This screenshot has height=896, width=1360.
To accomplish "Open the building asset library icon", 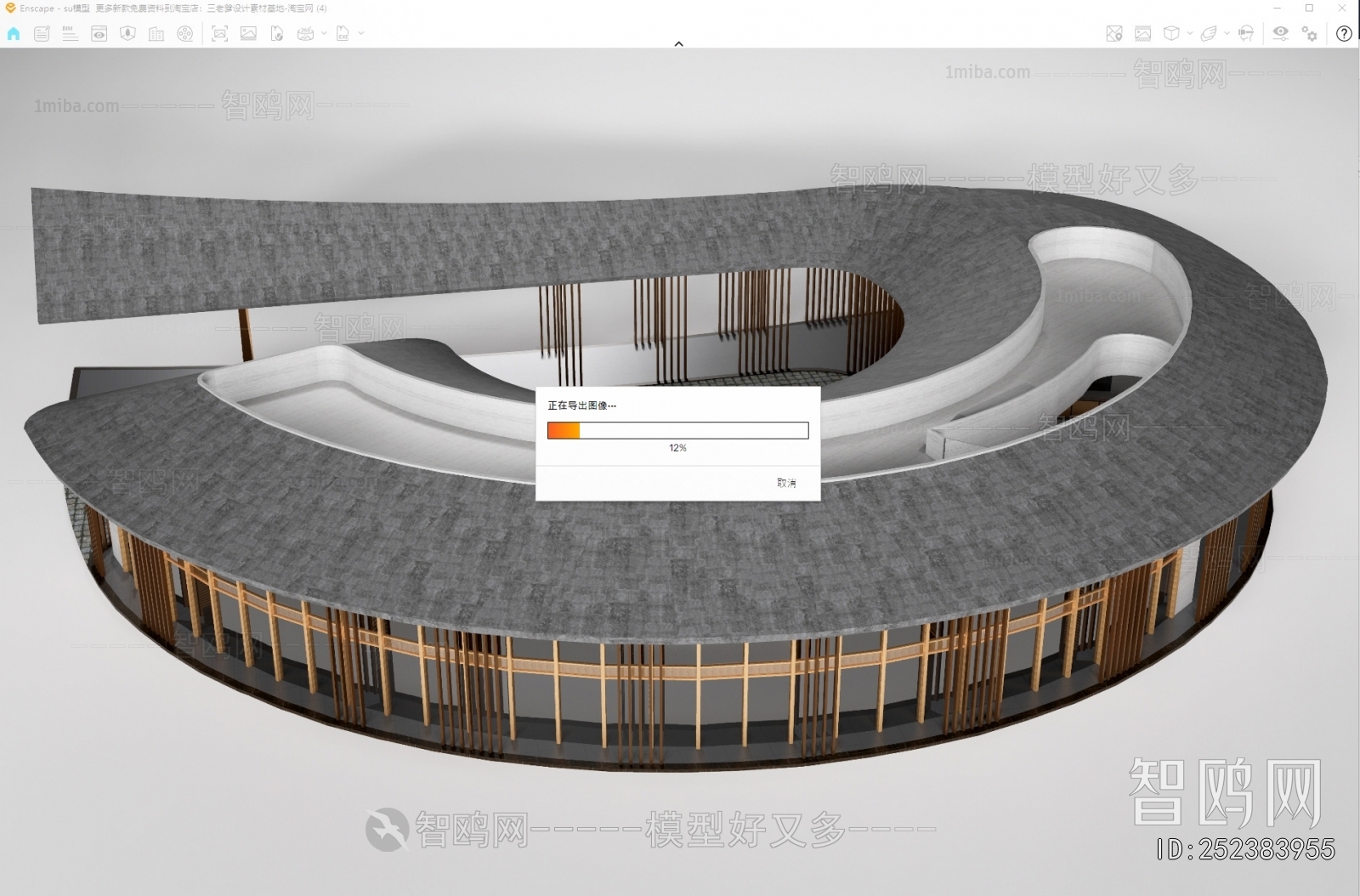I will [x=156, y=34].
